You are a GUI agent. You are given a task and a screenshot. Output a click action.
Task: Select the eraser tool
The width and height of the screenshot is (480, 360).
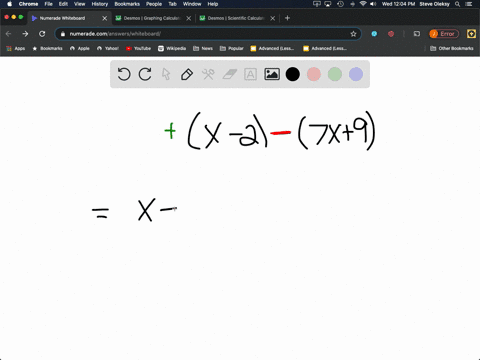tap(229, 74)
